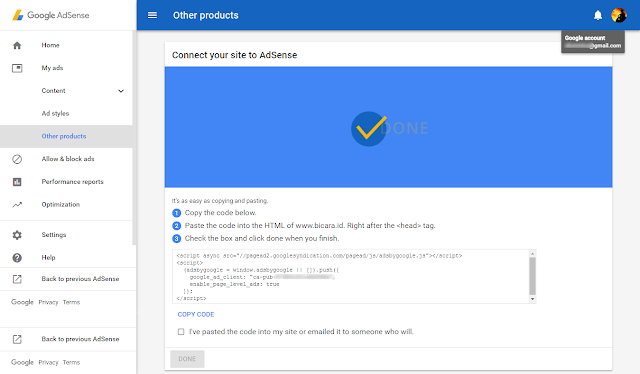
Task: Click the Google AdSense logo
Action: tap(51, 15)
